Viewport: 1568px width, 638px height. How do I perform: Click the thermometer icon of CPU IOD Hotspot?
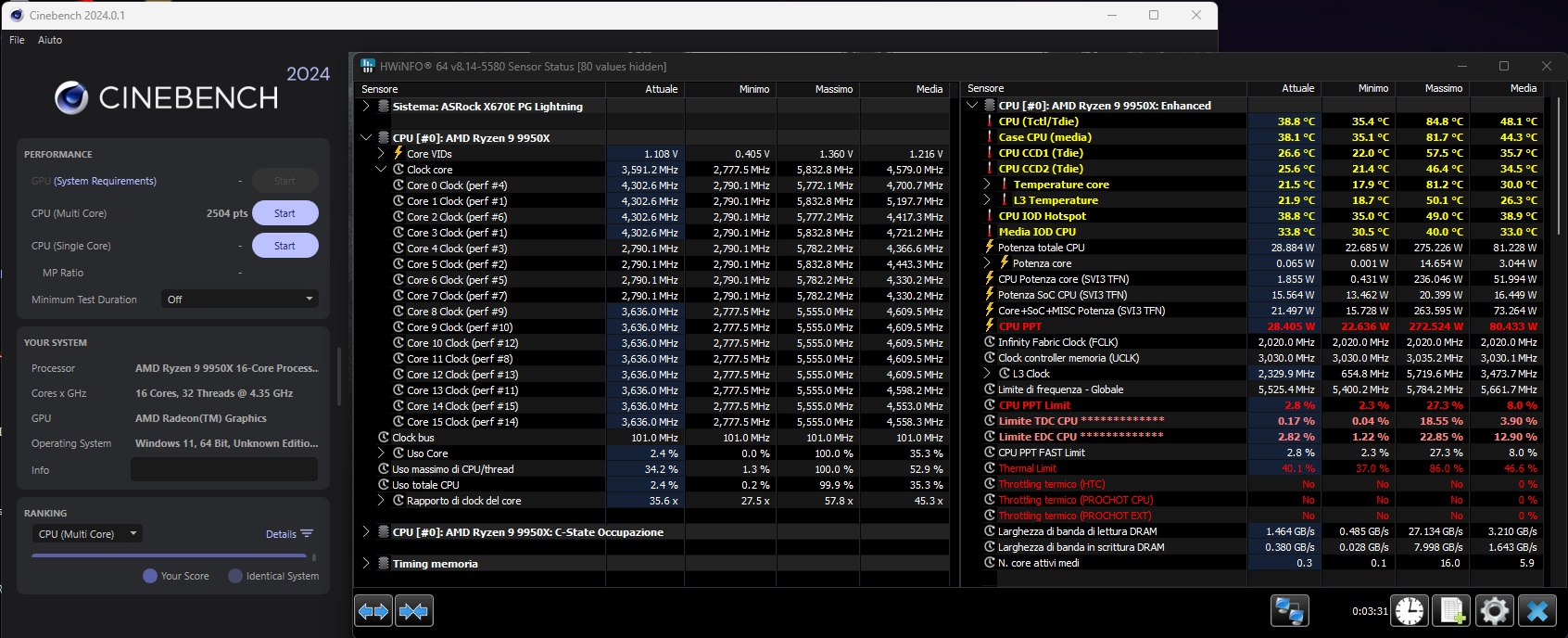990,215
